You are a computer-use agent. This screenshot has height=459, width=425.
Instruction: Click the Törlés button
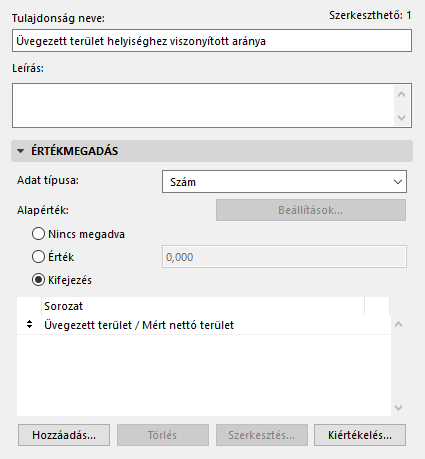163,435
